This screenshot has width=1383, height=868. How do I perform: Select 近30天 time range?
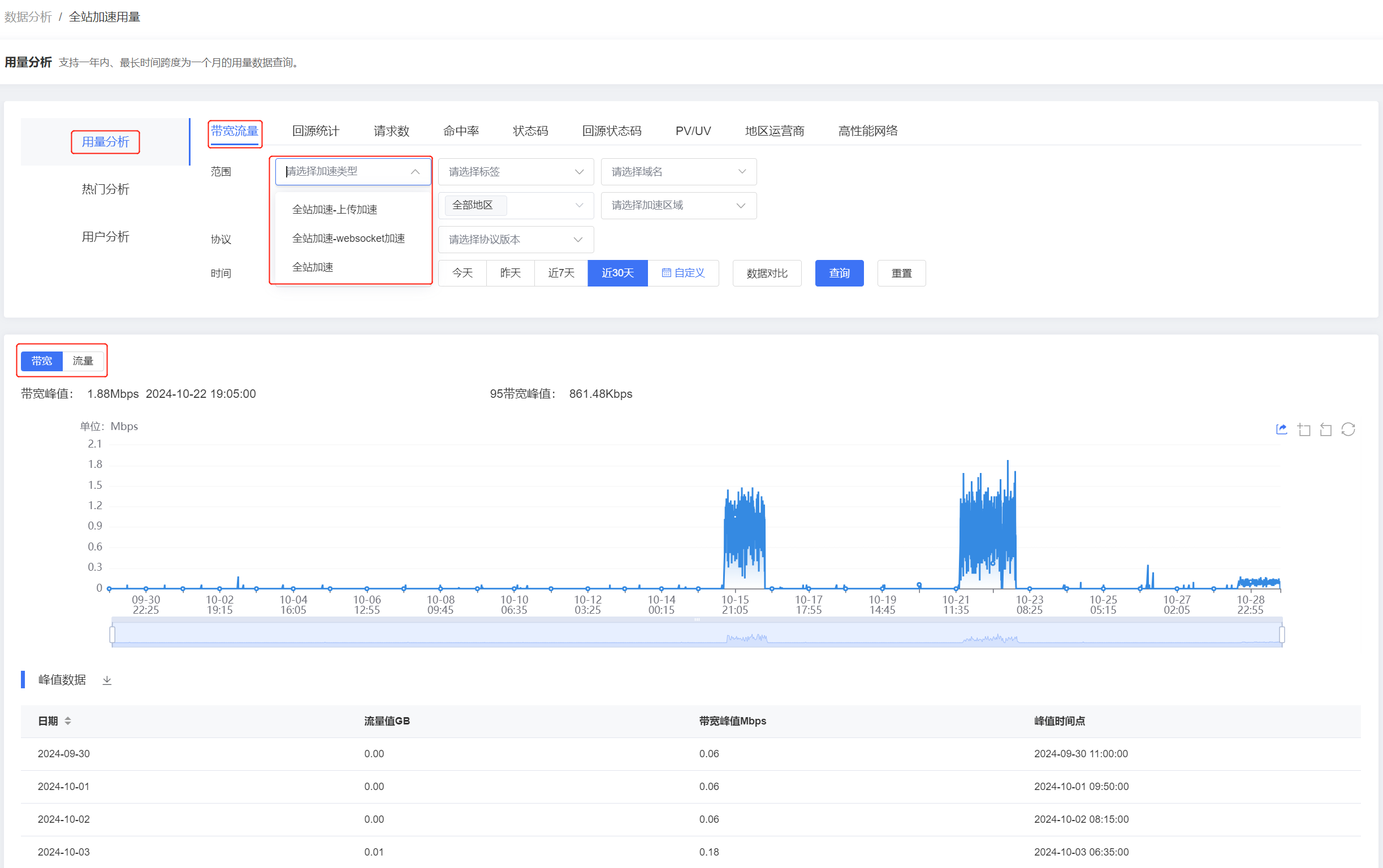(617, 274)
